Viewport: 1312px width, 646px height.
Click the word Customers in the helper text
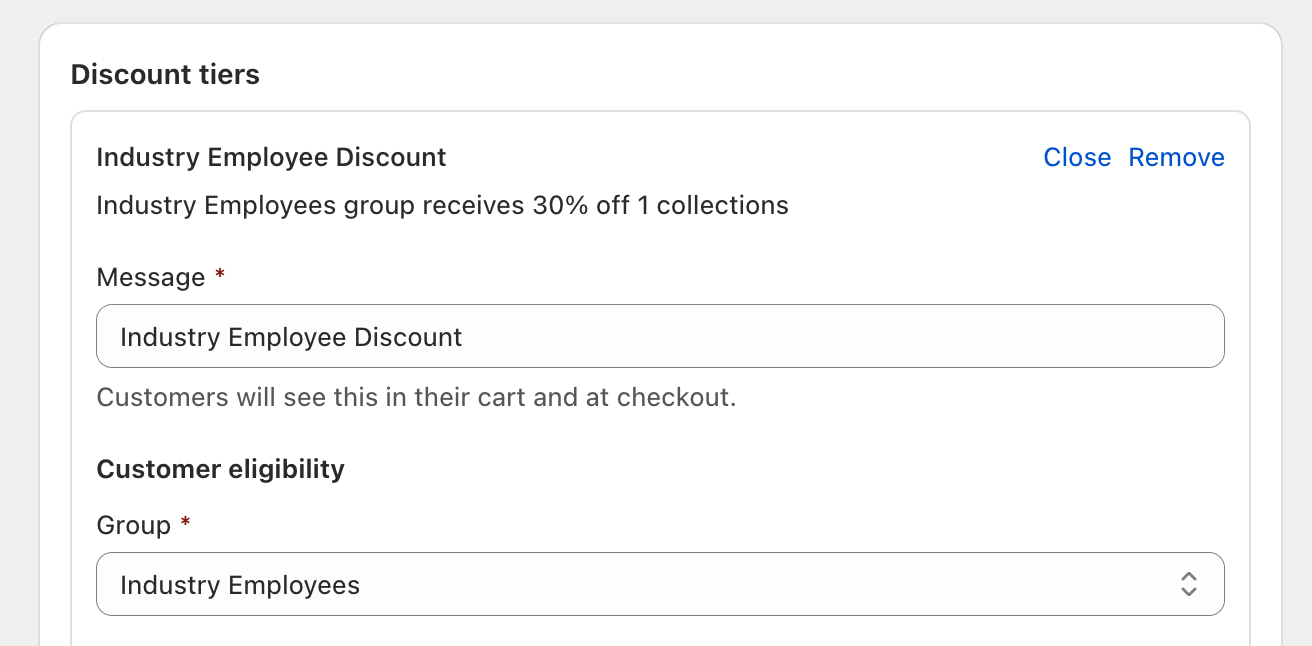click(162, 397)
